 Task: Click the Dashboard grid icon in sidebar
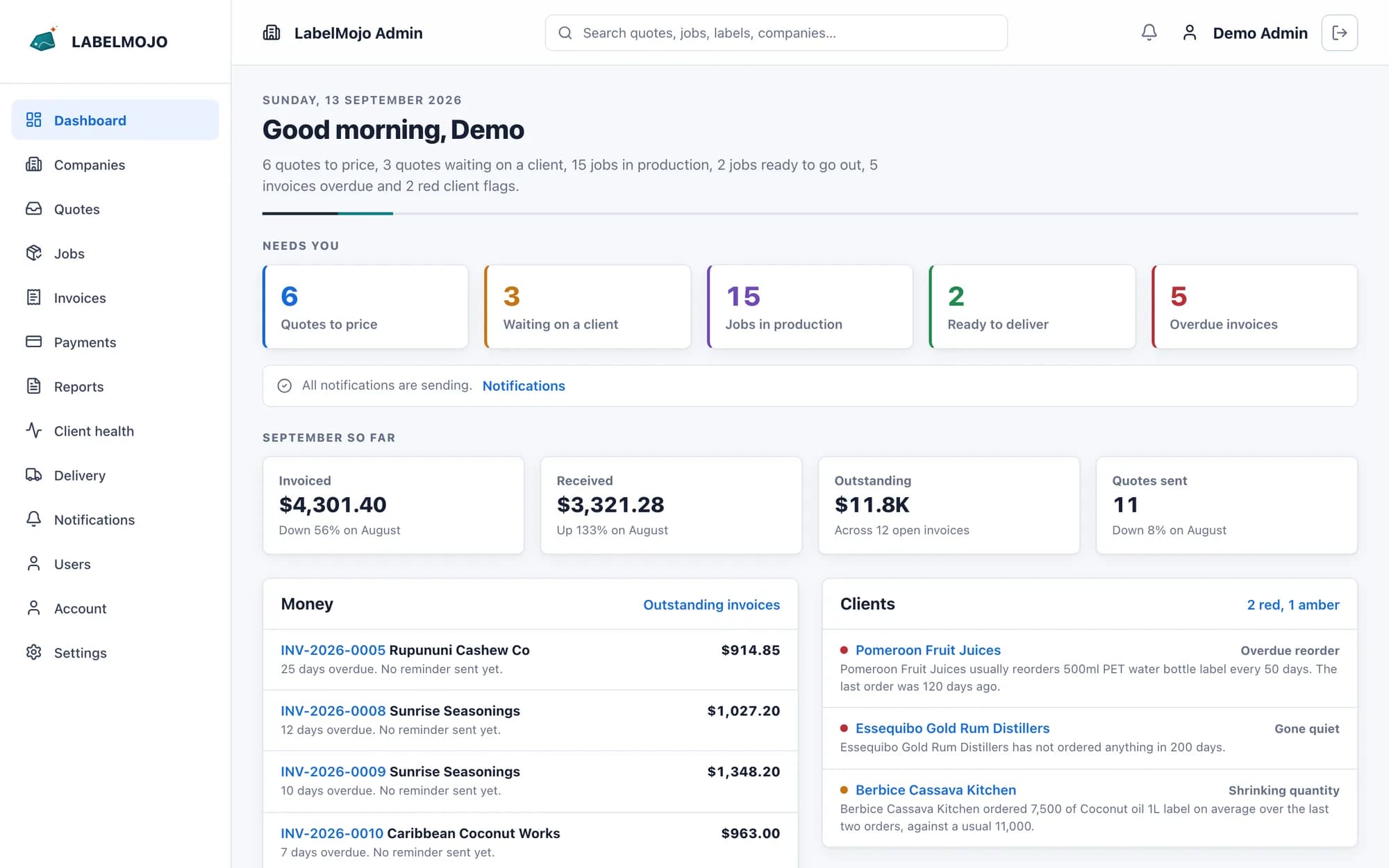33,120
